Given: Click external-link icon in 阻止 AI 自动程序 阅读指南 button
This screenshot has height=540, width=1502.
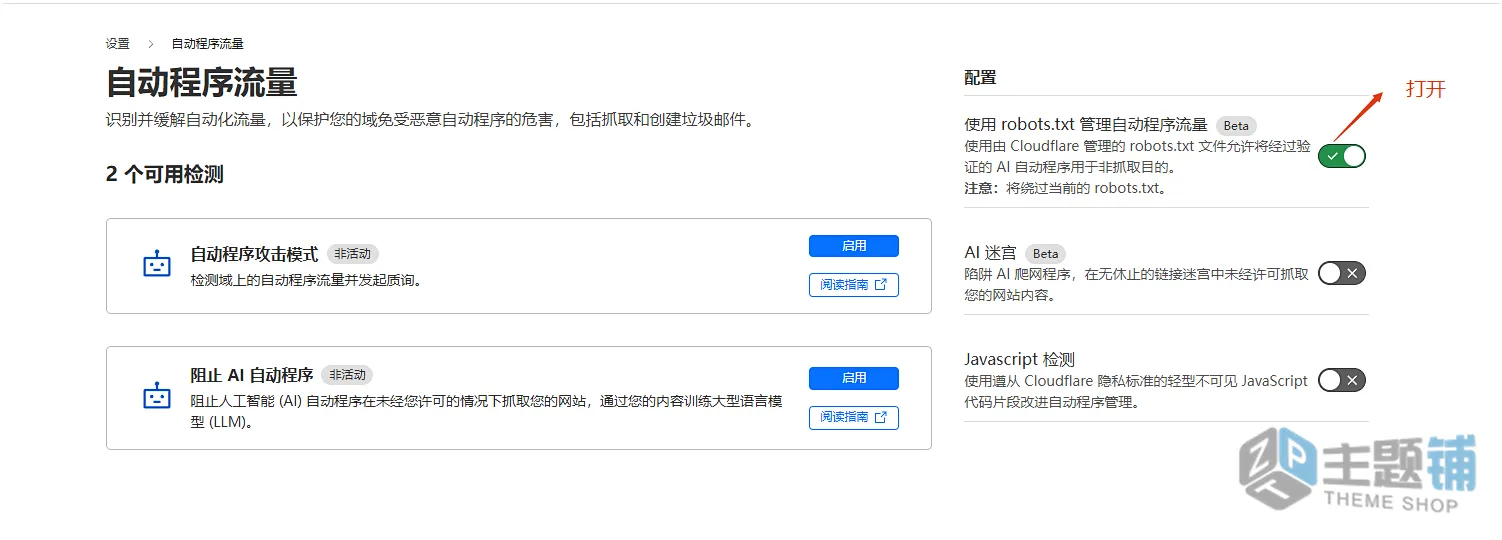Looking at the screenshot, I should click(881, 417).
